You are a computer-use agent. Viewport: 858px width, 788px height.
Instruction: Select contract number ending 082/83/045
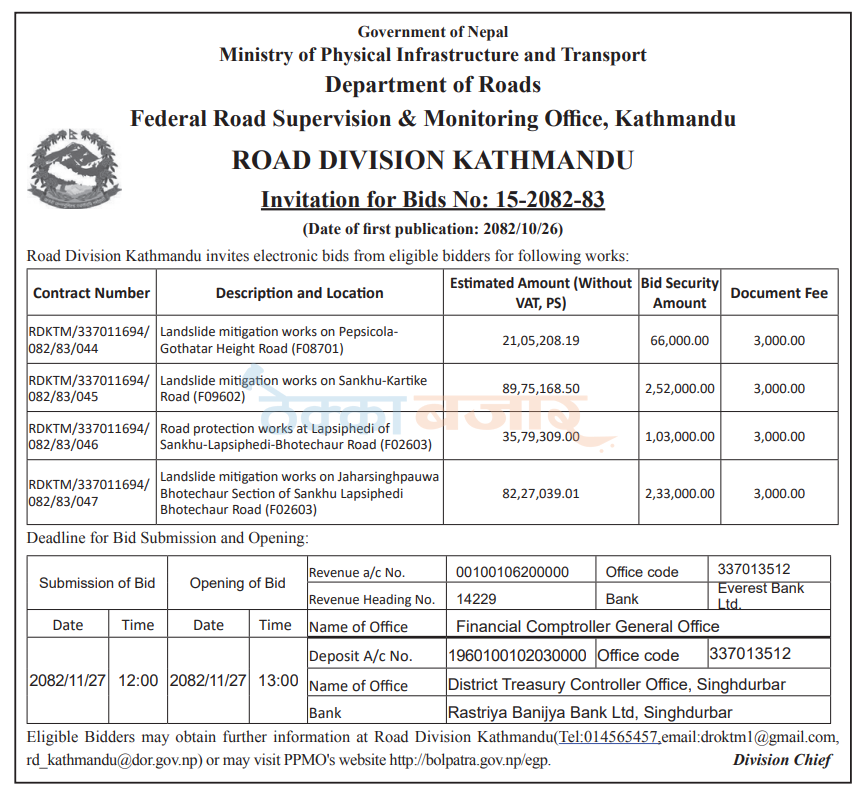click(89, 388)
